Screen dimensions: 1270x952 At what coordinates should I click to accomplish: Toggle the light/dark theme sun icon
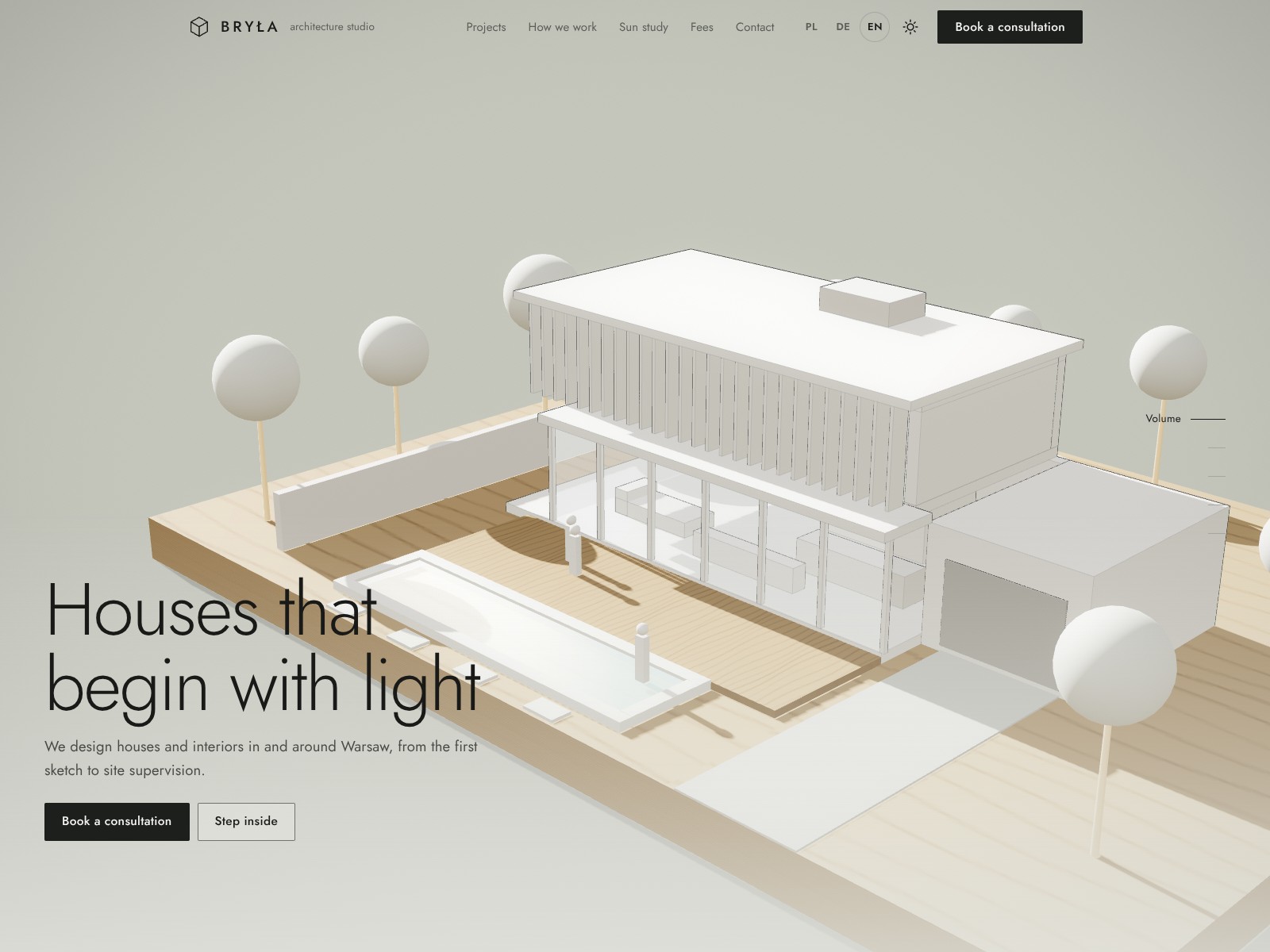[910, 27]
